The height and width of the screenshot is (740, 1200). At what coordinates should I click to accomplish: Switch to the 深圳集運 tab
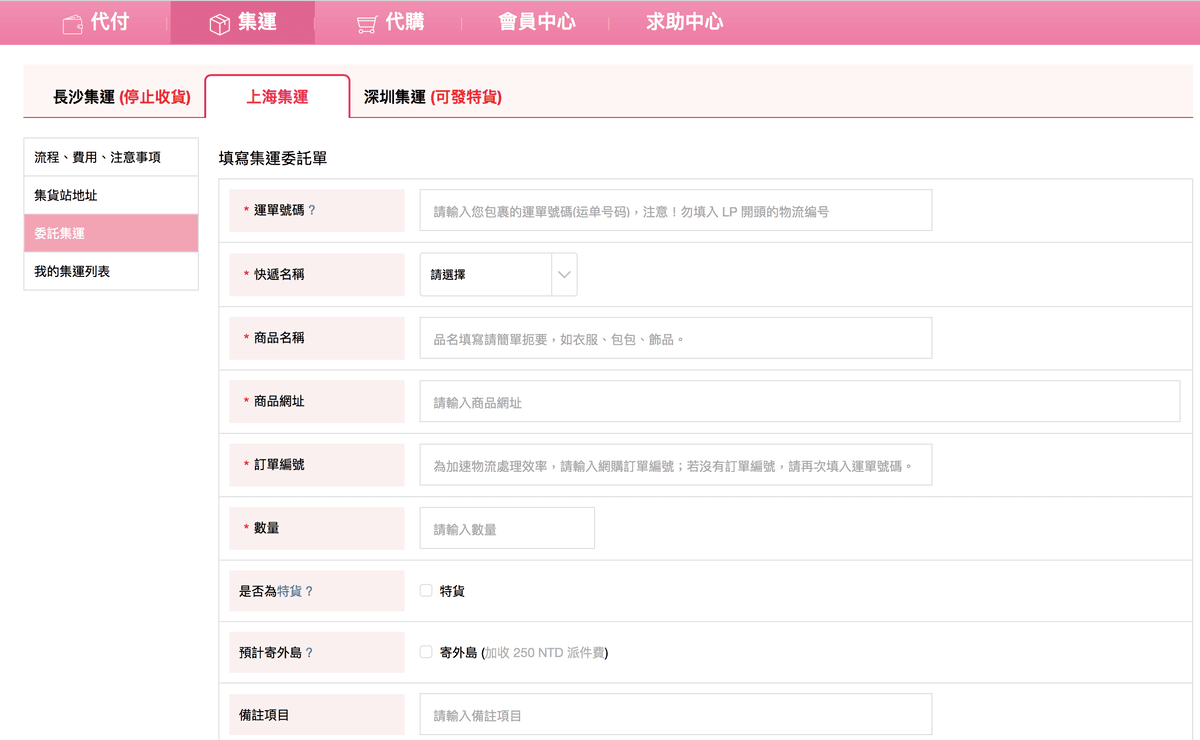click(432, 97)
